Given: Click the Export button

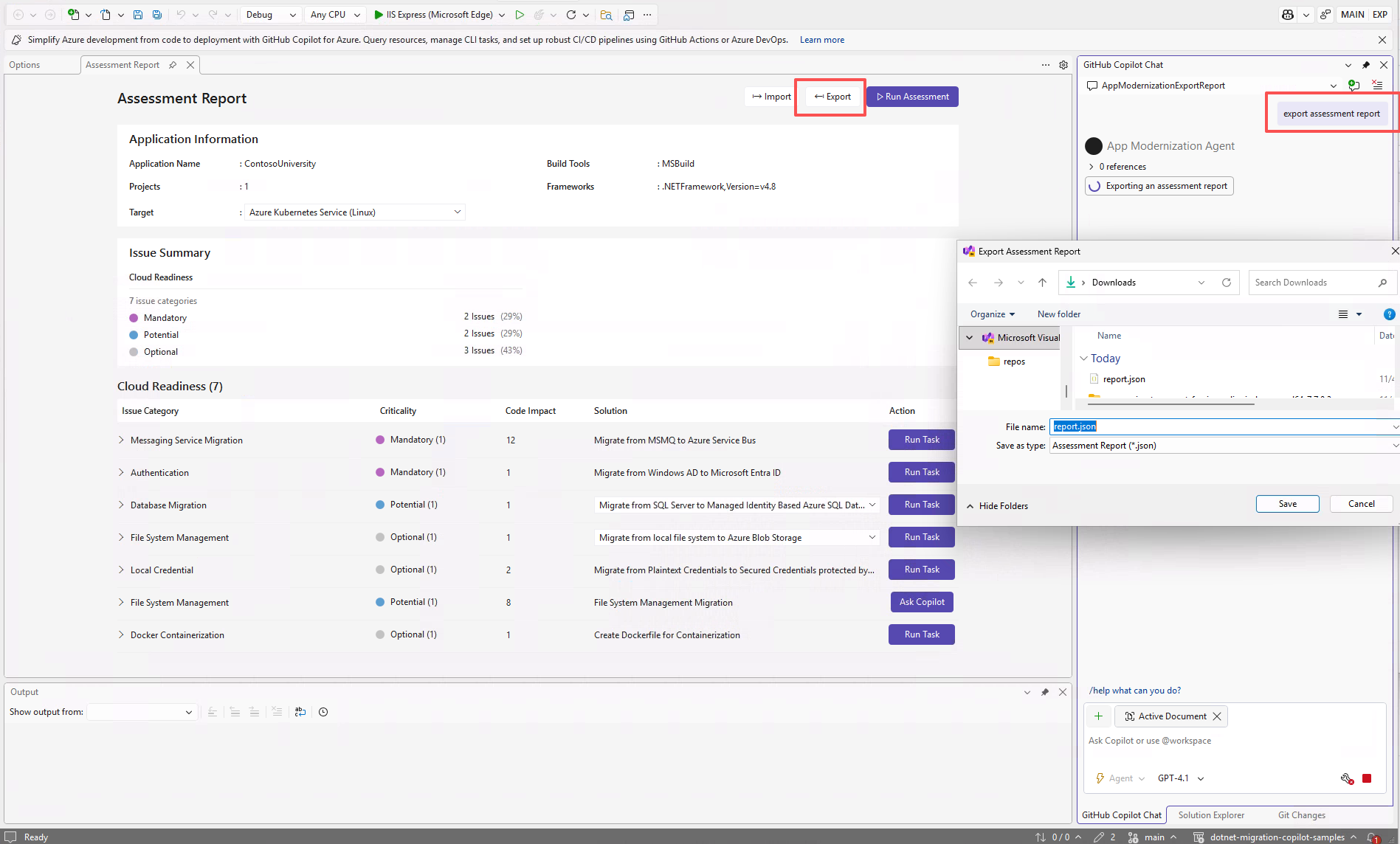Looking at the screenshot, I should point(832,97).
